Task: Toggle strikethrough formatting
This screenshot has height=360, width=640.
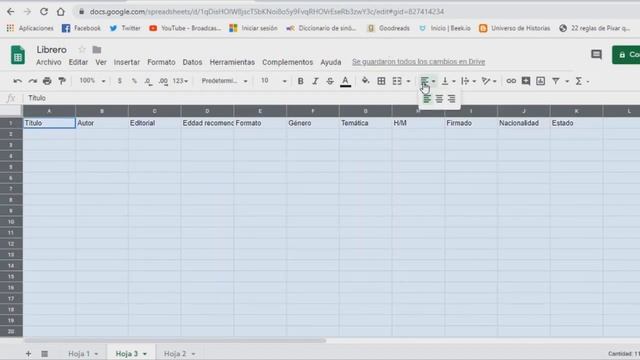Action: [330, 81]
